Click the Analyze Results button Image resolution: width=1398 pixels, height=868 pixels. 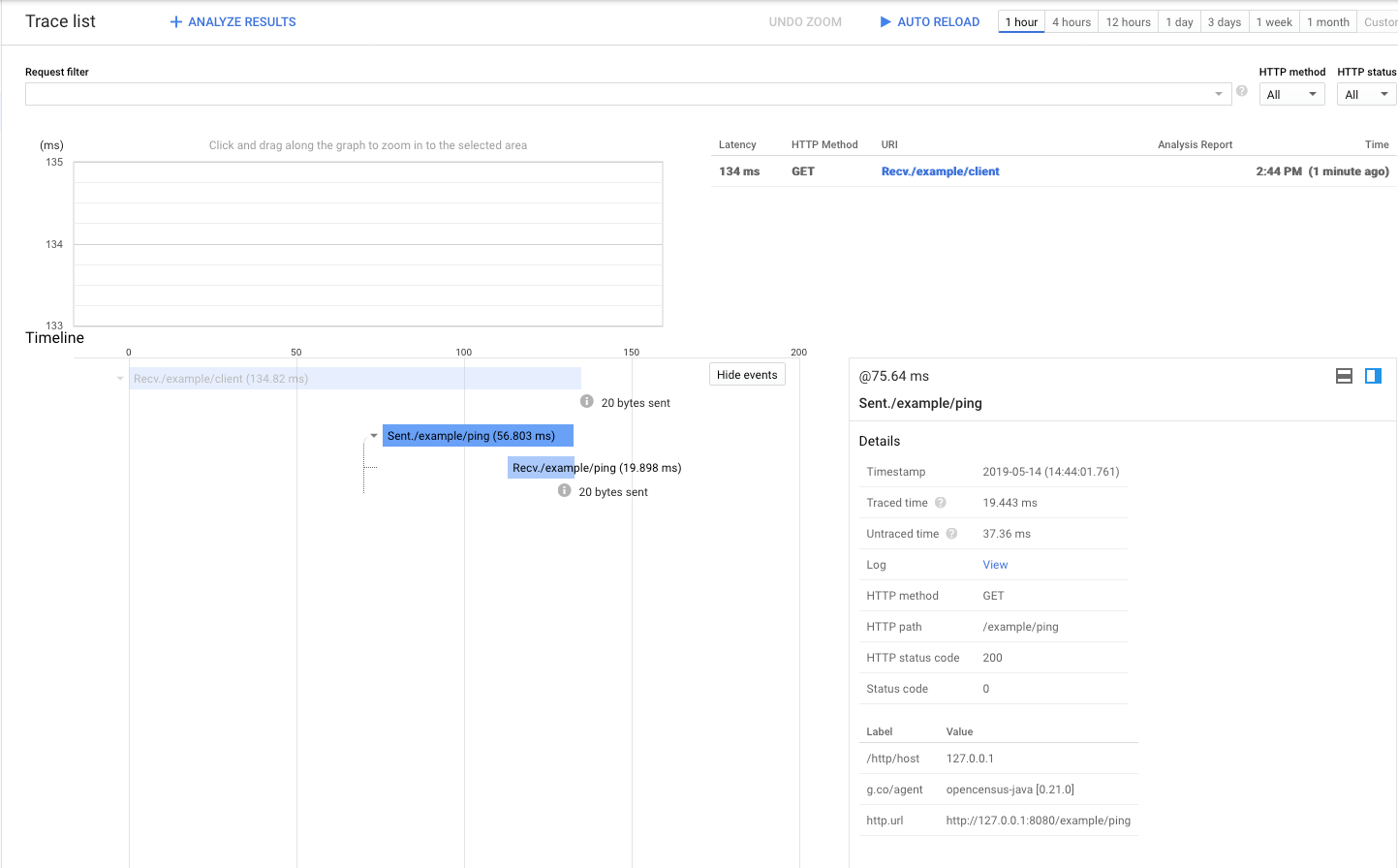(233, 21)
